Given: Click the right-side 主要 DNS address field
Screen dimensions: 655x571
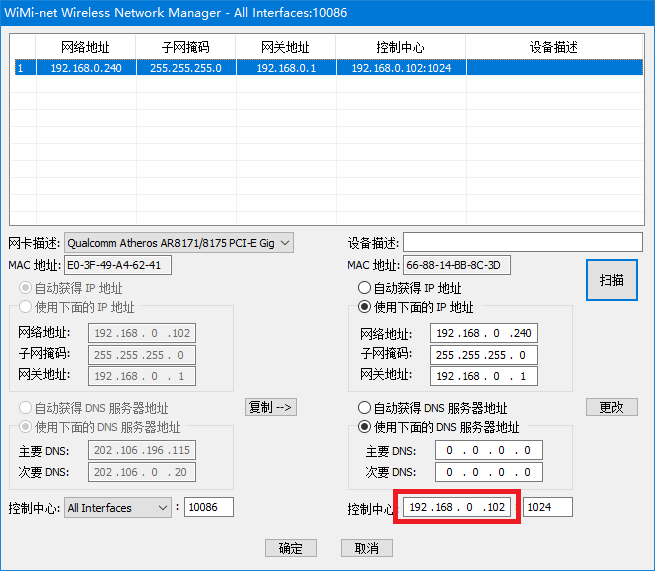Looking at the screenshot, I should coord(488,450).
